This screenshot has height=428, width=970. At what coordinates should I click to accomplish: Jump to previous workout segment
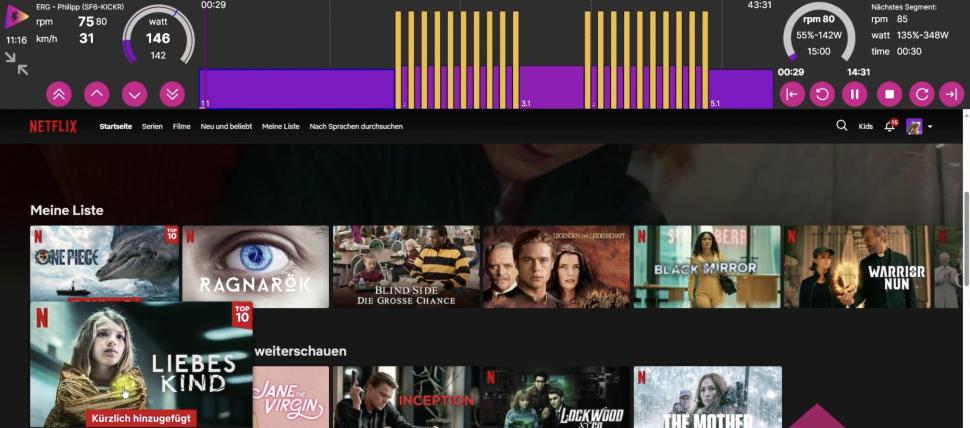[792, 94]
